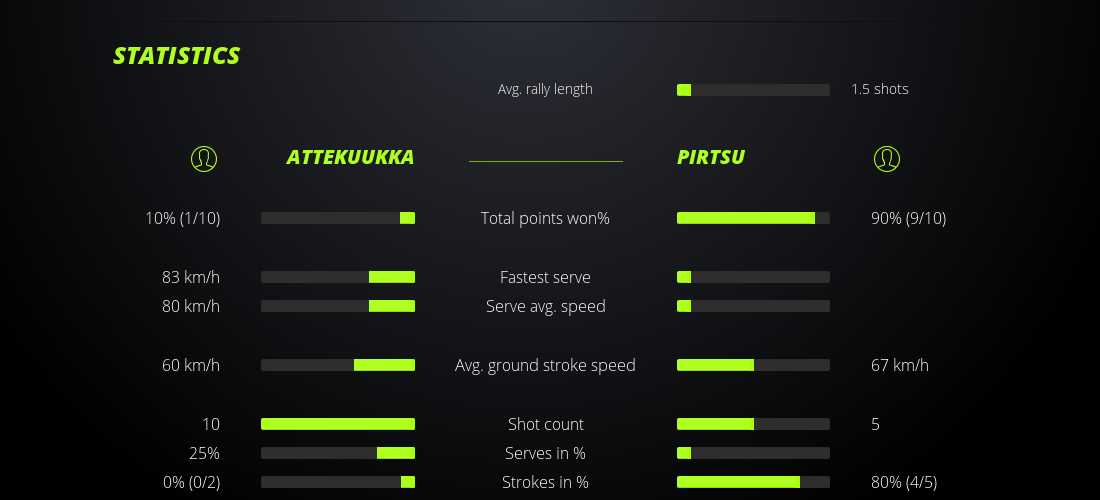Click the Total points won% label

(x=545, y=218)
